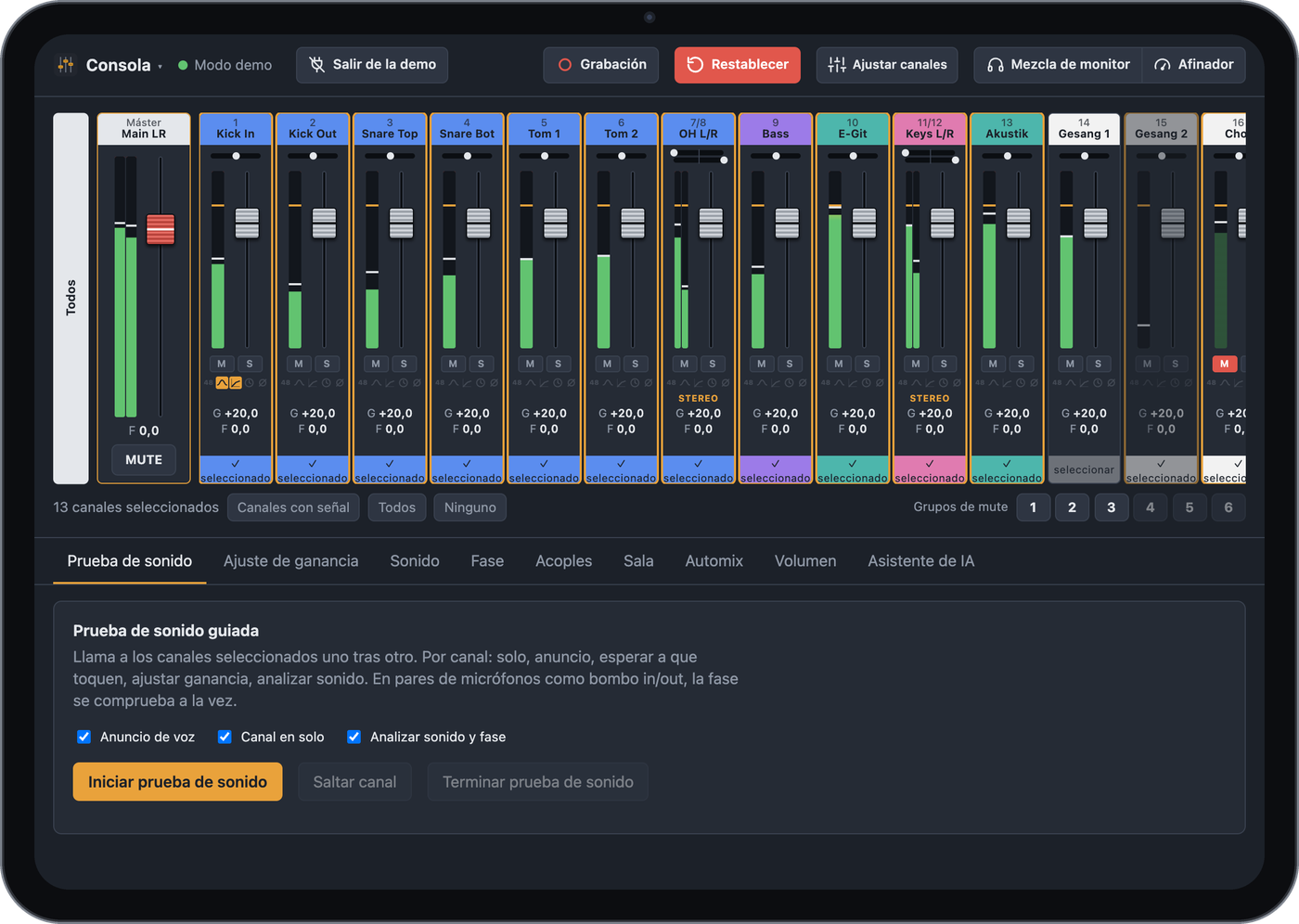Image resolution: width=1299 pixels, height=924 pixels.
Task: Toggle 48V phantom power on Kick Out
Action: [286, 383]
